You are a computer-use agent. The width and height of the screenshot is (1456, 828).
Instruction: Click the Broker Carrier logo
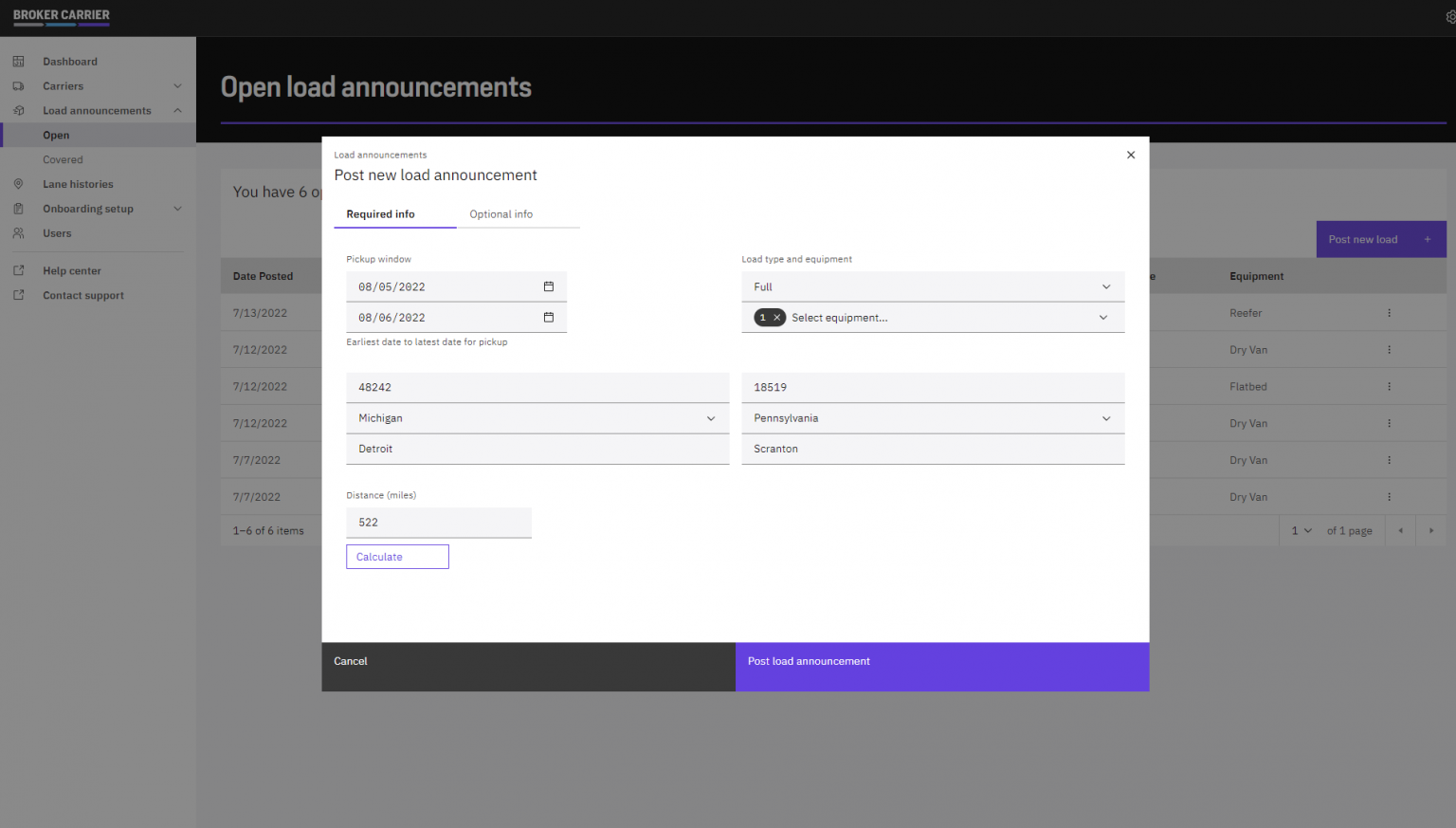coord(62,16)
